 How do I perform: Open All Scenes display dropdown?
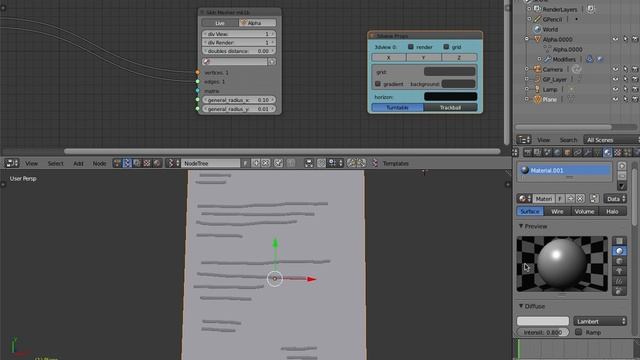click(x=611, y=140)
